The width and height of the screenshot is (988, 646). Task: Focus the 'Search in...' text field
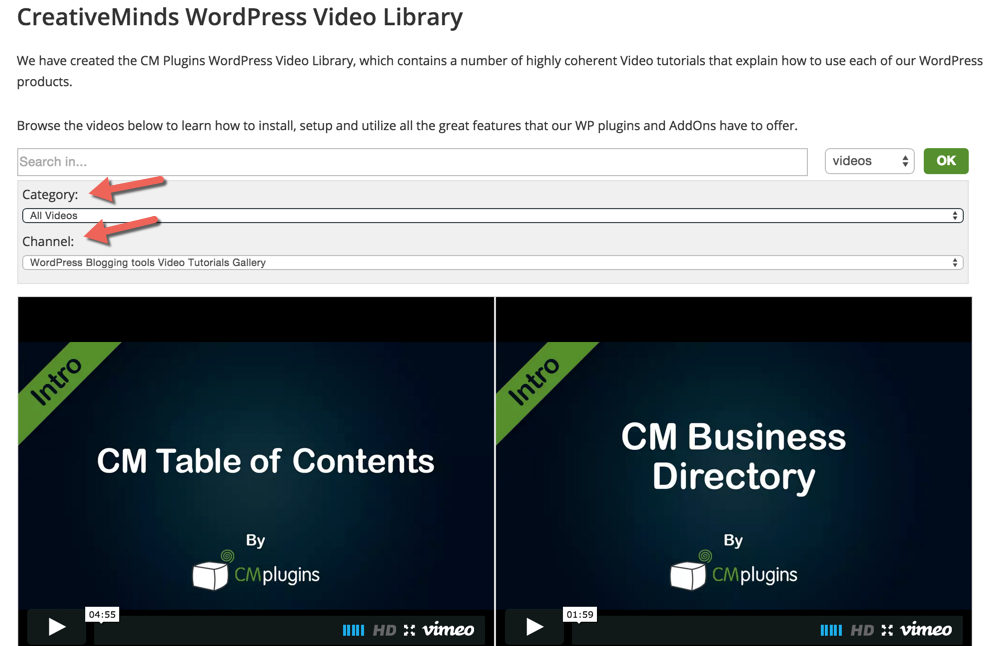click(x=412, y=162)
